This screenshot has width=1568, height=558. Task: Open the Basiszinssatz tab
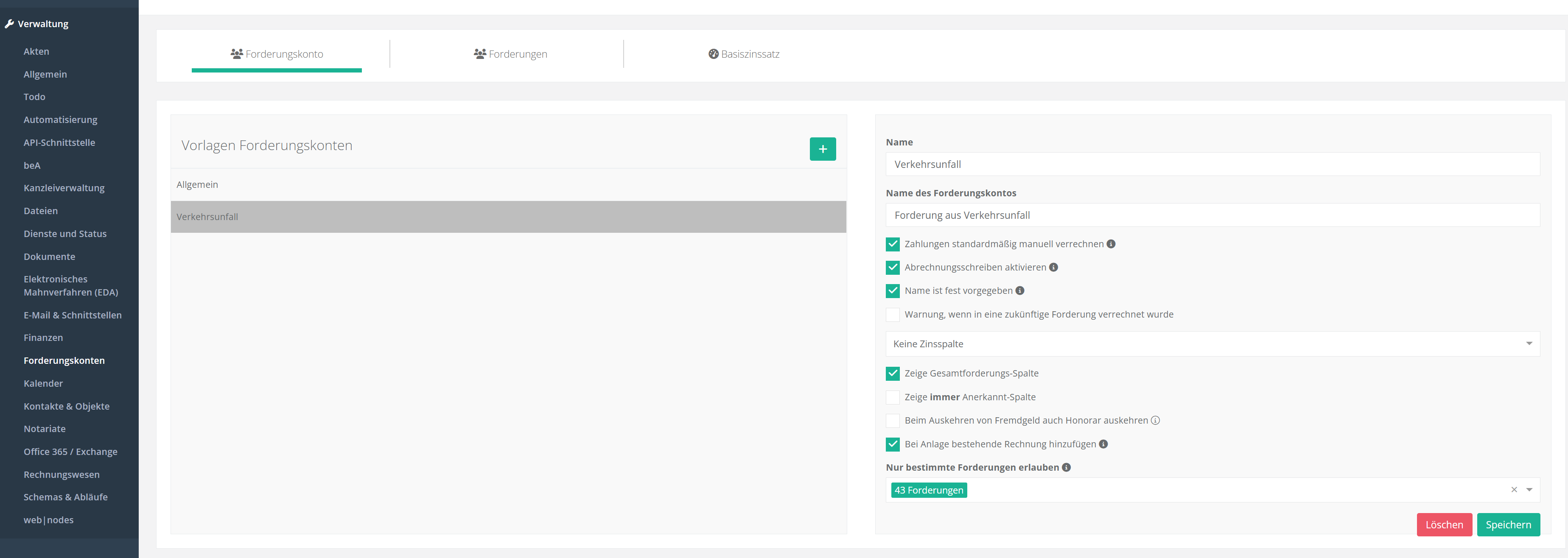pyautogui.click(x=744, y=54)
